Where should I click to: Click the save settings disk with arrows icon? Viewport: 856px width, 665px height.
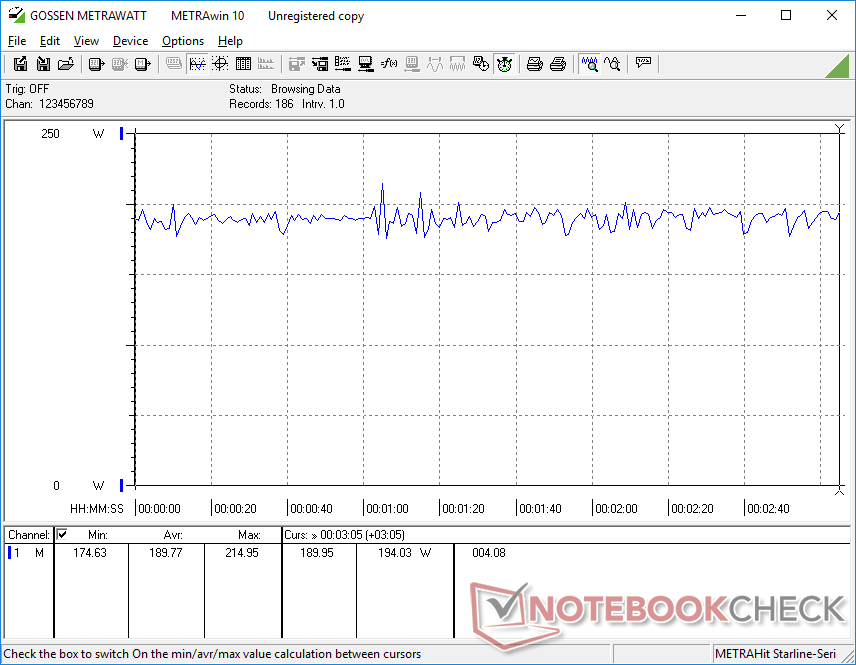pos(320,64)
